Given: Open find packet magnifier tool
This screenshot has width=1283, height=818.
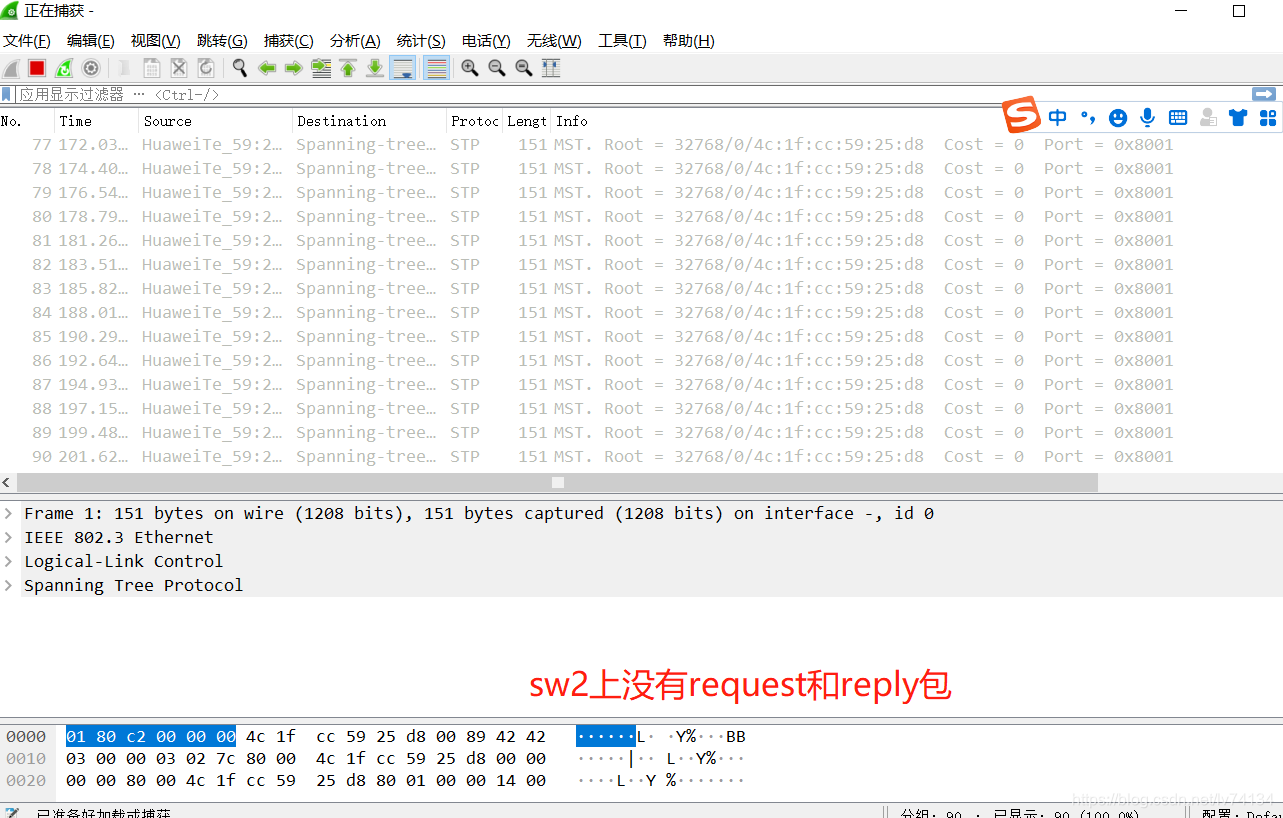Looking at the screenshot, I should click(240, 68).
